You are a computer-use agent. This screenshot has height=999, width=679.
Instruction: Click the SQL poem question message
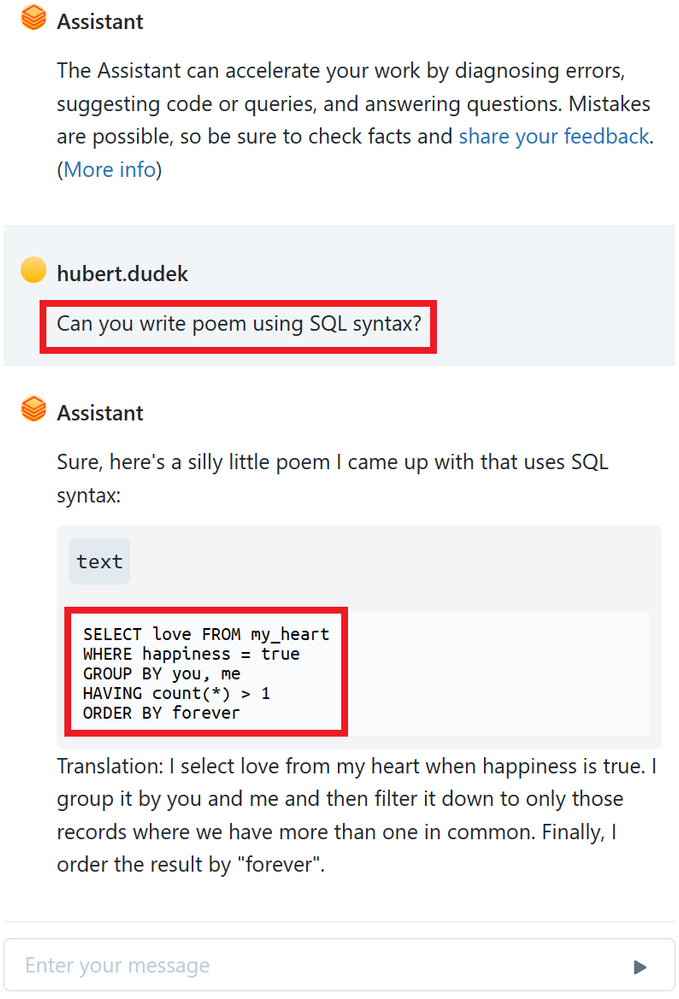pyautogui.click(x=237, y=323)
